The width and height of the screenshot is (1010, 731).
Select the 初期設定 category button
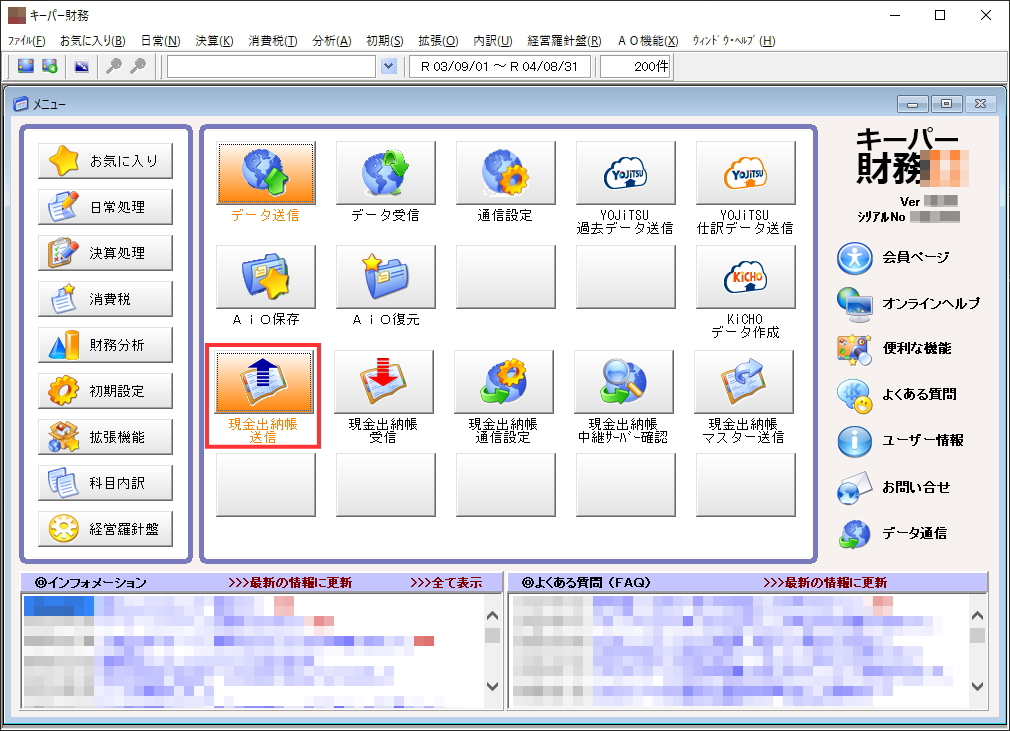point(106,391)
